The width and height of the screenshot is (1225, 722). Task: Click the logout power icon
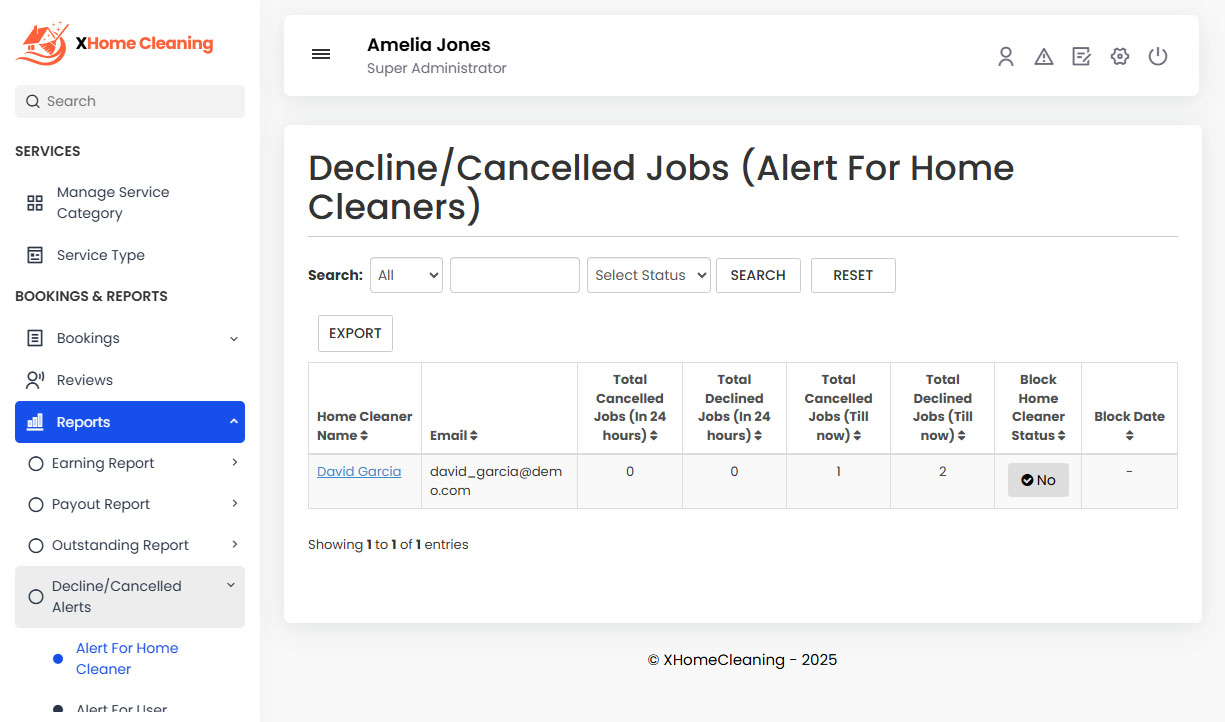pos(1158,57)
